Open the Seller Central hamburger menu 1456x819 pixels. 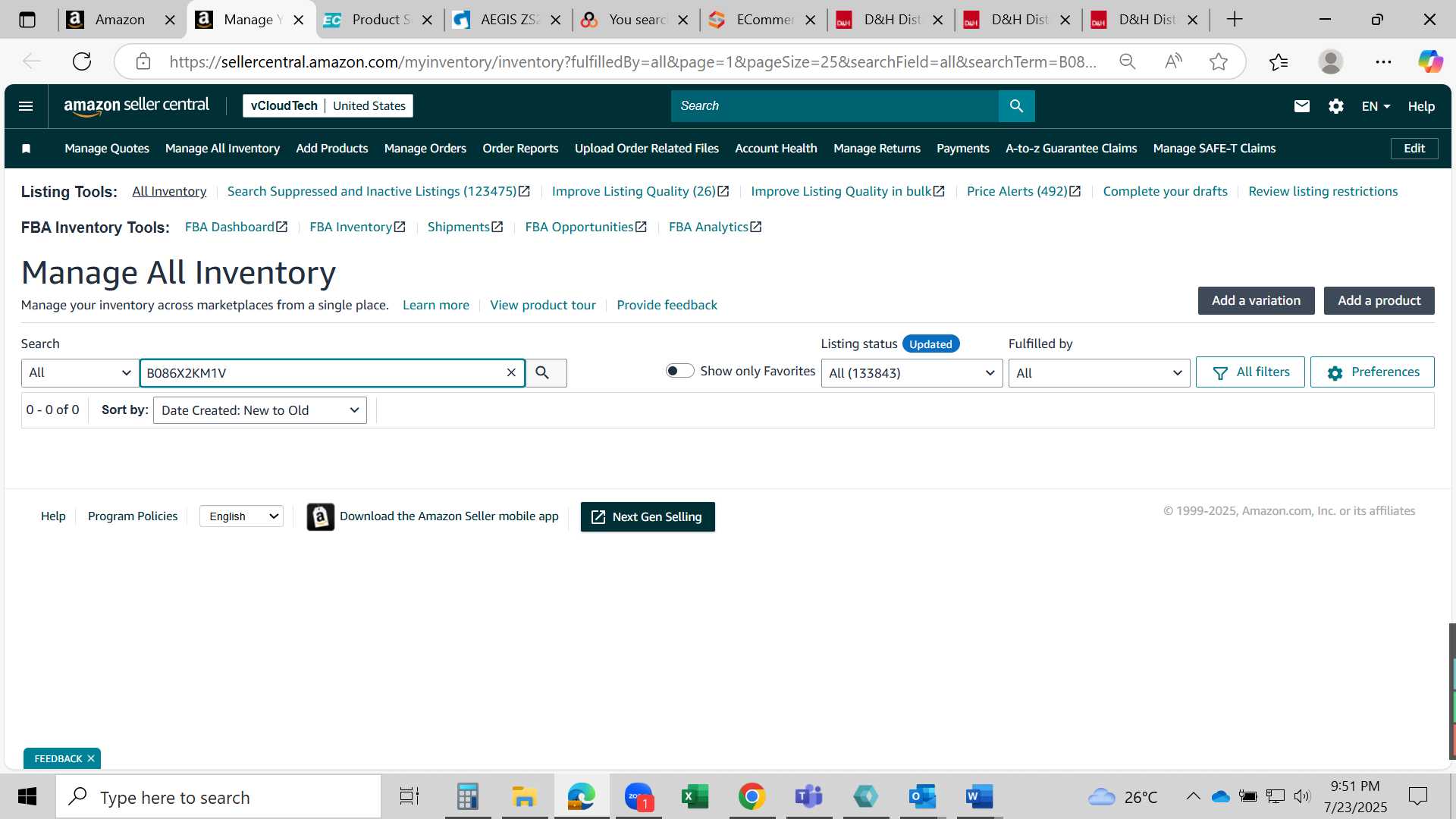tap(26, 106)
